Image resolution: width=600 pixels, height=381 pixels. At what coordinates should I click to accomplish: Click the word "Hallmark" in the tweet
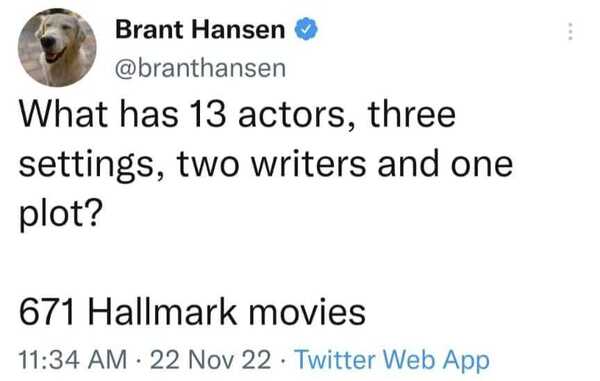pos(163,312)
